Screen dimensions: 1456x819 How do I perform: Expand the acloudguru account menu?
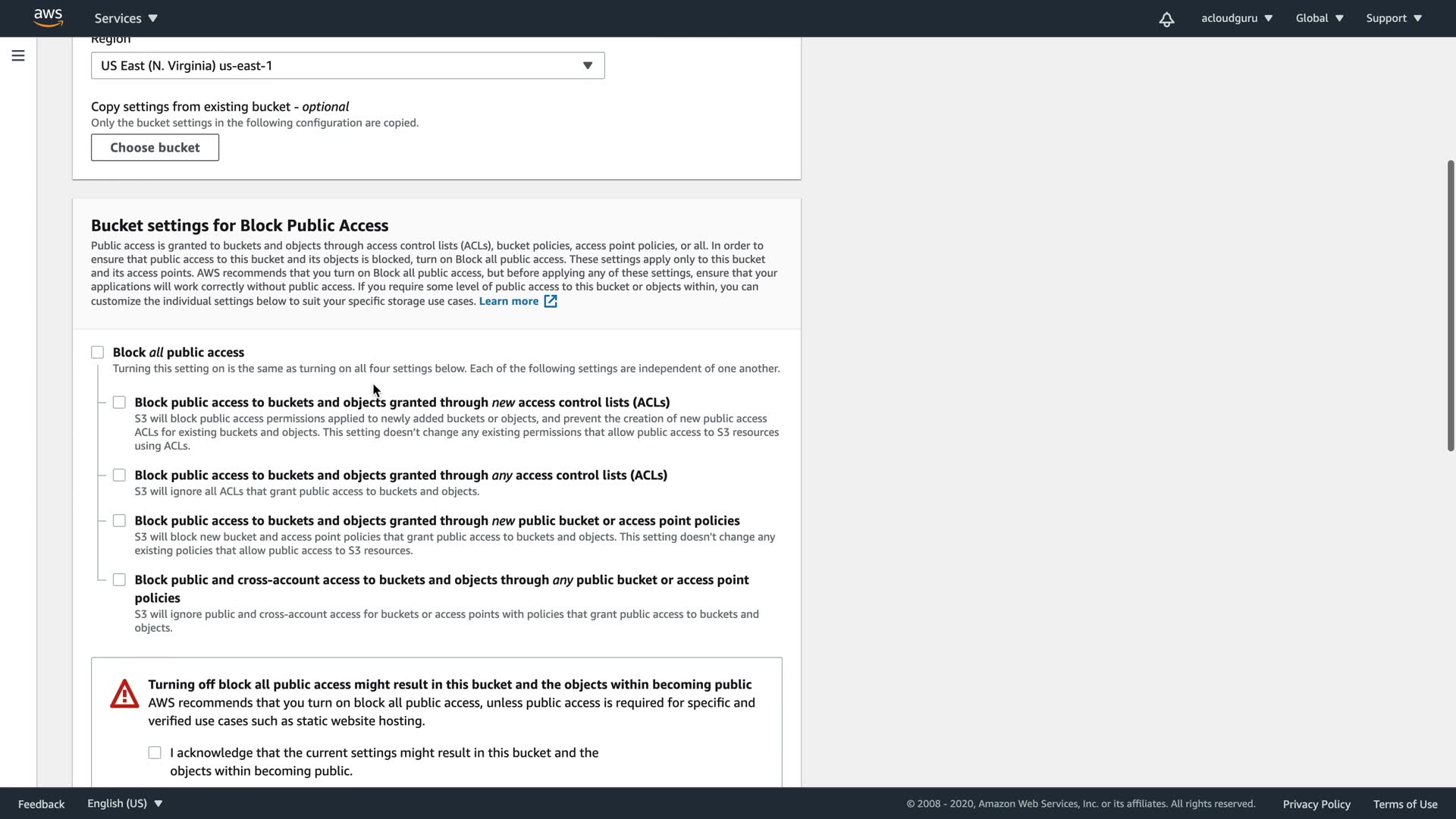point(1236,18)
